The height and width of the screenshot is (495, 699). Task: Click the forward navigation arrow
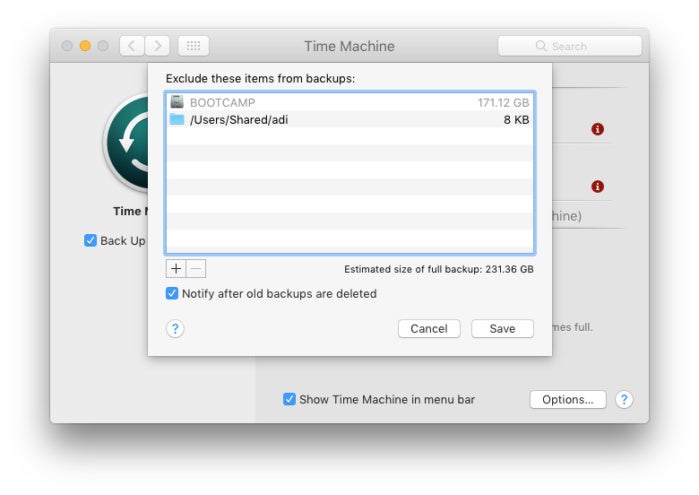tap(157, 46)
